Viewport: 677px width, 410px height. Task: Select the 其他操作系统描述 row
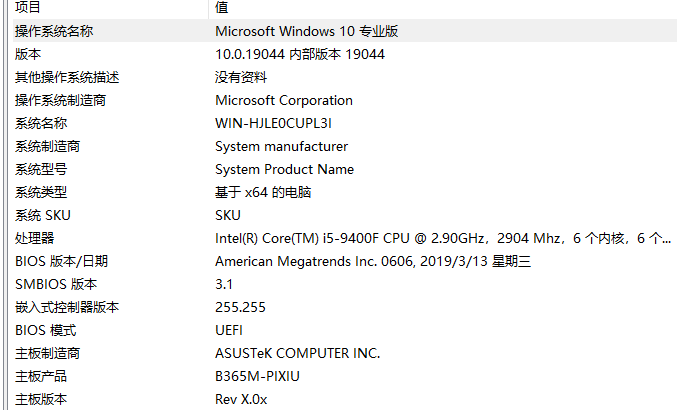coord(60,77)
